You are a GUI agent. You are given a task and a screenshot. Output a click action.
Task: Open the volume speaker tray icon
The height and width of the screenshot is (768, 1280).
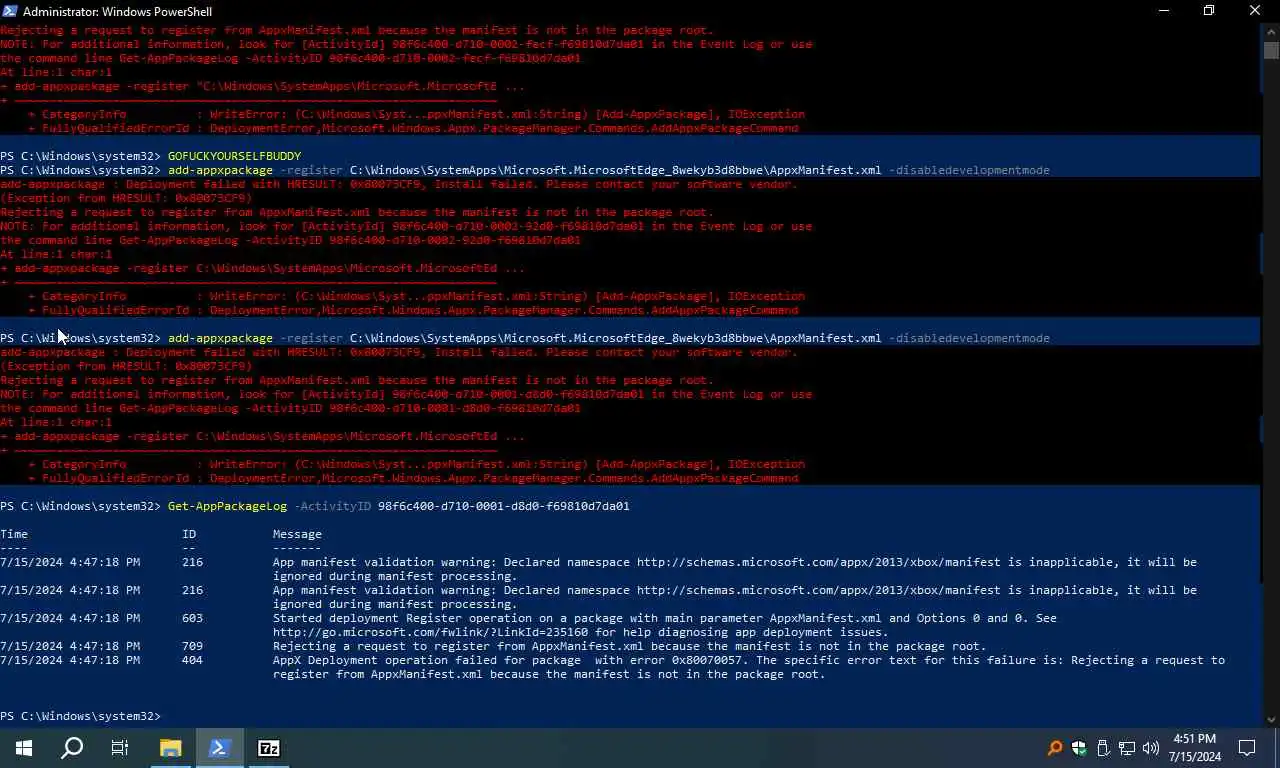pos(1151,748)
